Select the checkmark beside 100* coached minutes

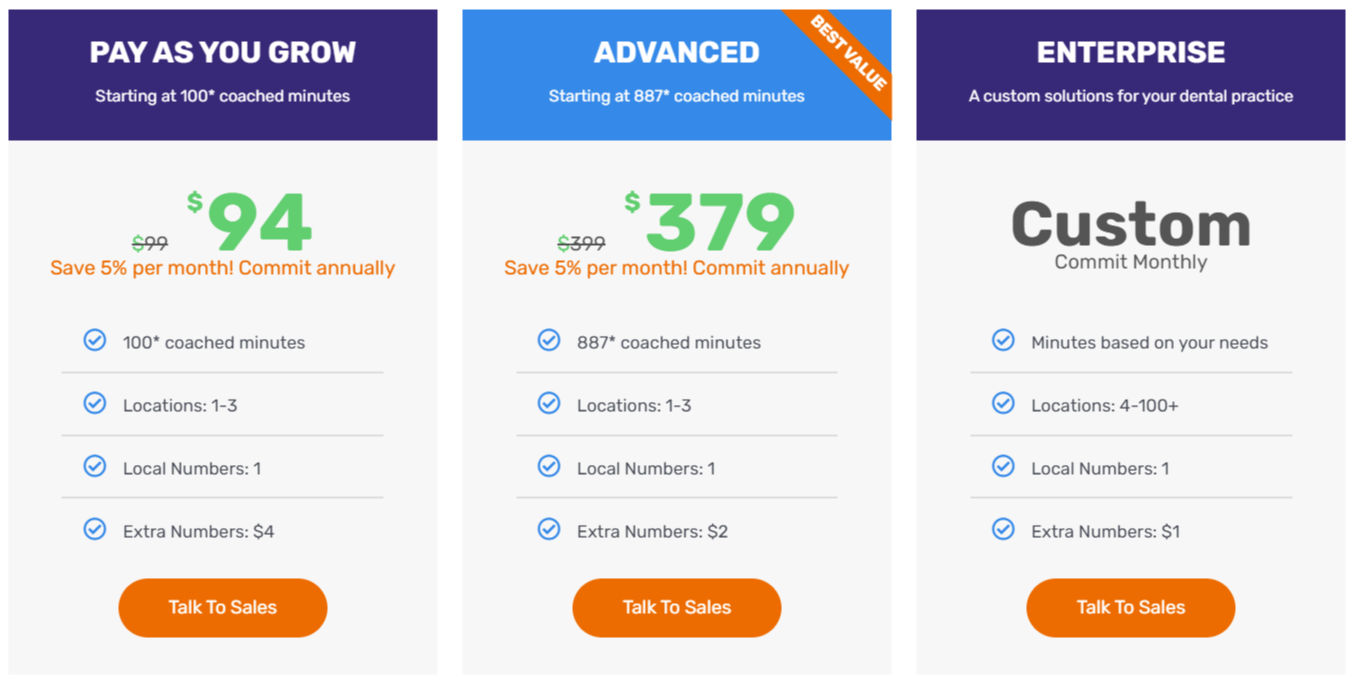coord(94,340)
